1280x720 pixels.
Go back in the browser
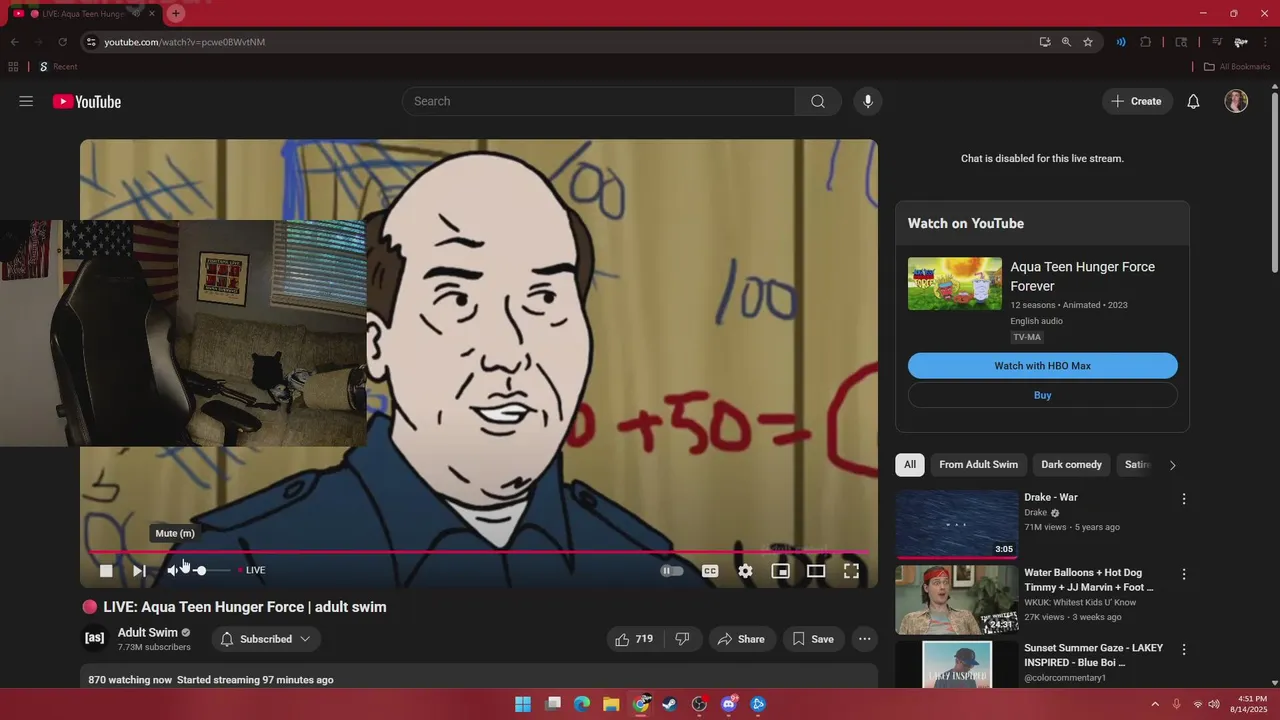pyautogui.click(x=14, y=42)
